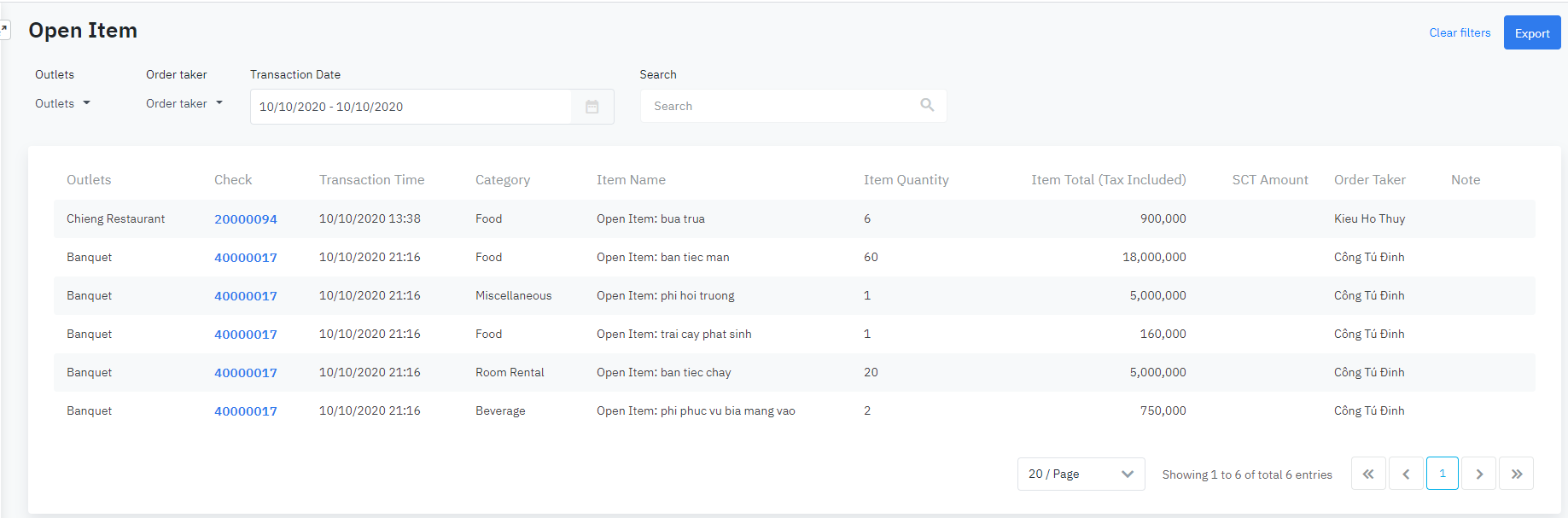The image size is (1568, 518).
Task: Click the search magnifier icon
Action: 927,105
